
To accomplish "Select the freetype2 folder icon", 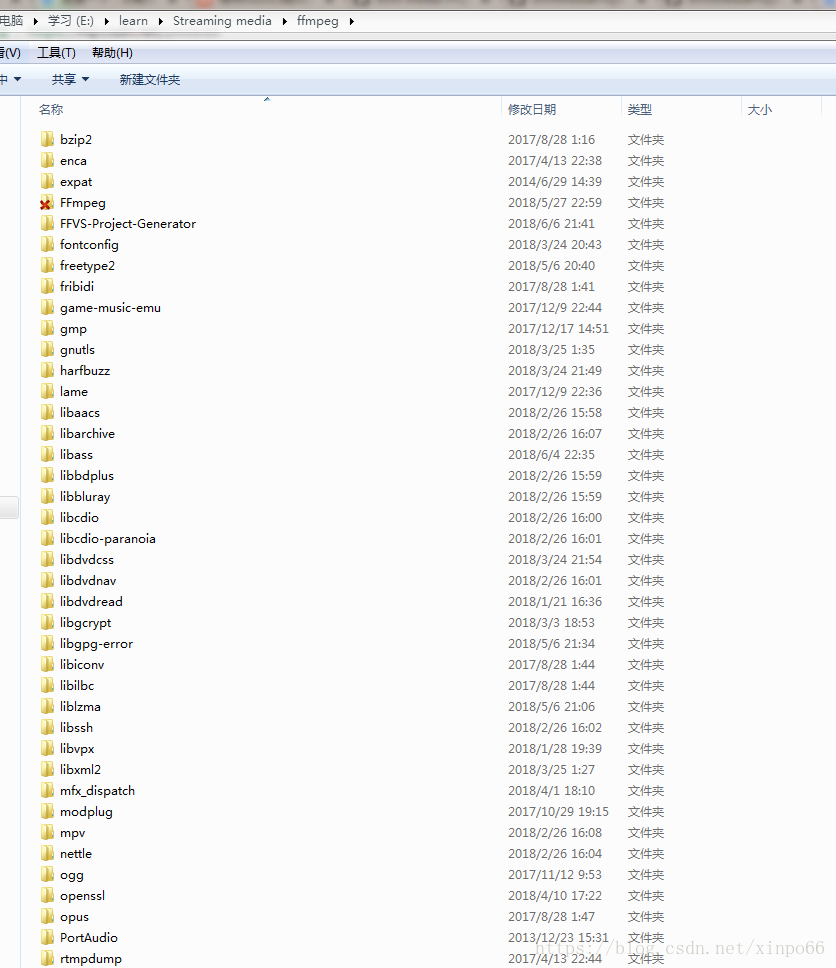I will click(47, 266).
